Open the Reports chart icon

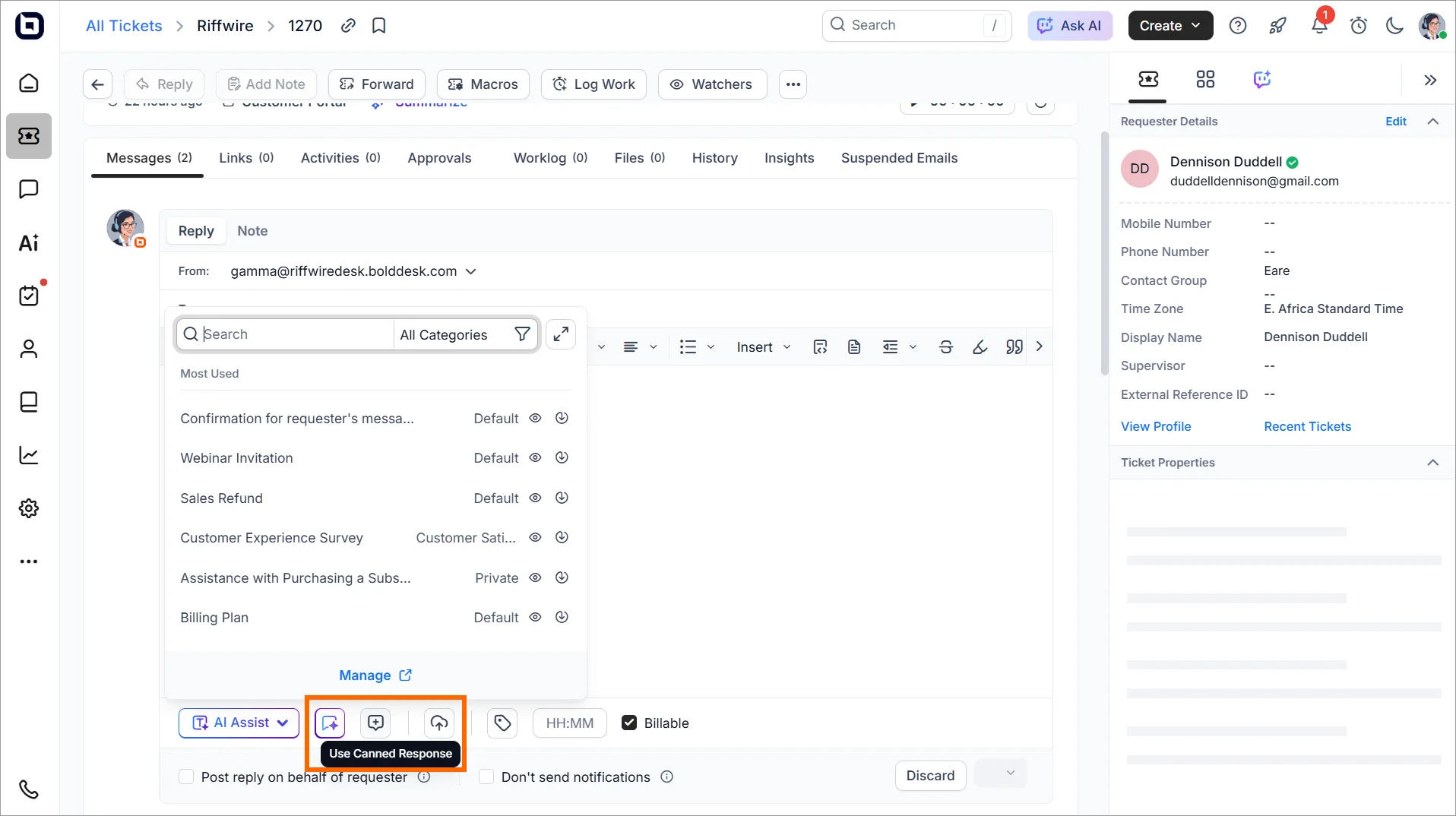29,455
